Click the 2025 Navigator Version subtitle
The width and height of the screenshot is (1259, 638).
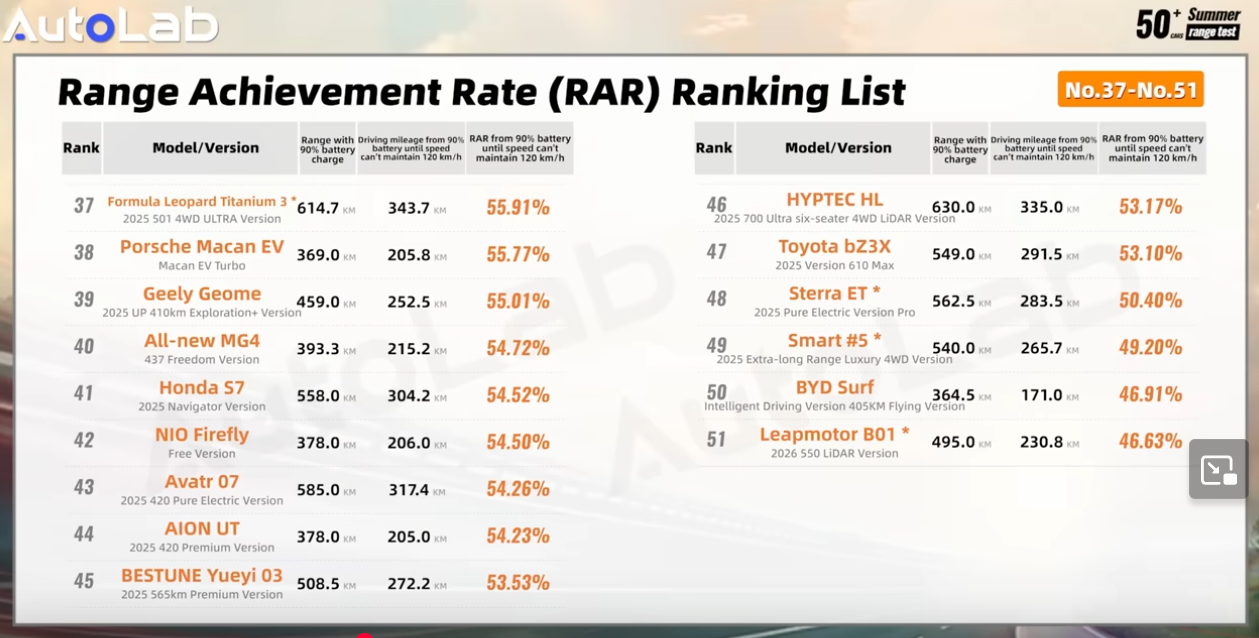point(202,407)
